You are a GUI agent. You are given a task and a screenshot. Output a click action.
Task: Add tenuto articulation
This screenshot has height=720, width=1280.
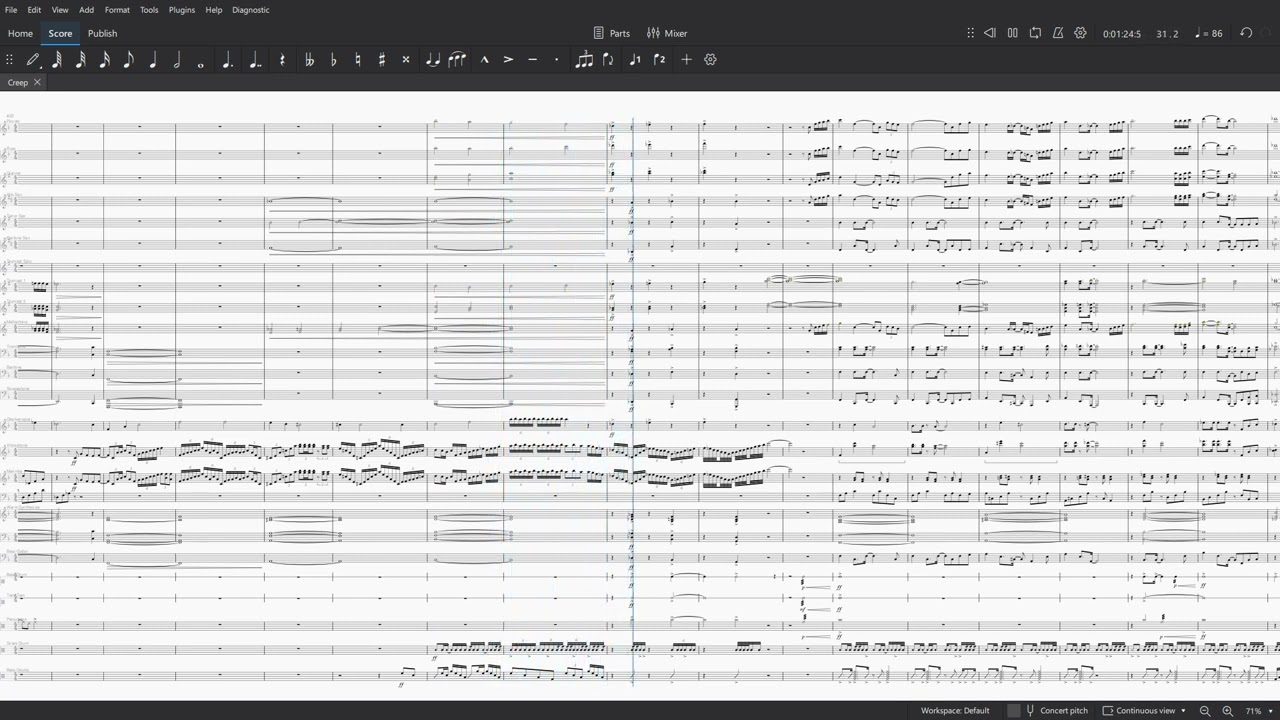pos(532,60)
